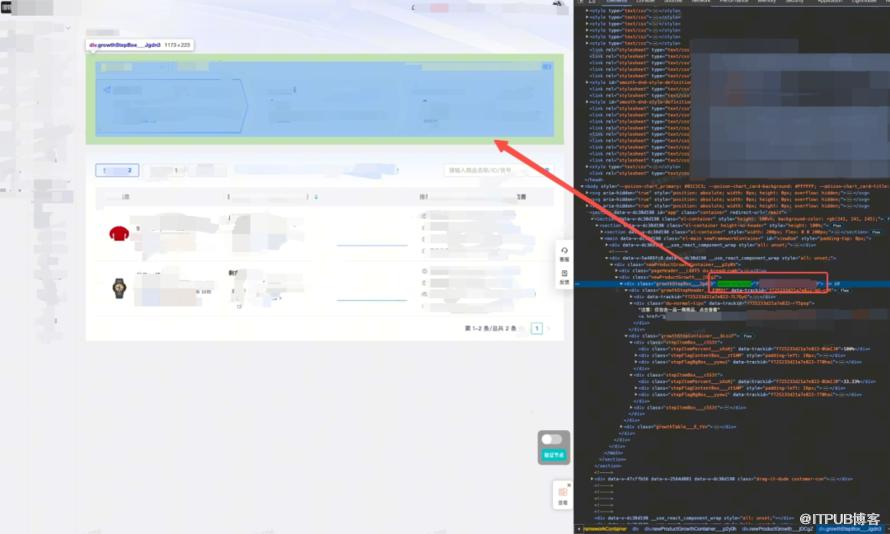
Task: Open the orange floating widget icon
Action: click(562, 495)
